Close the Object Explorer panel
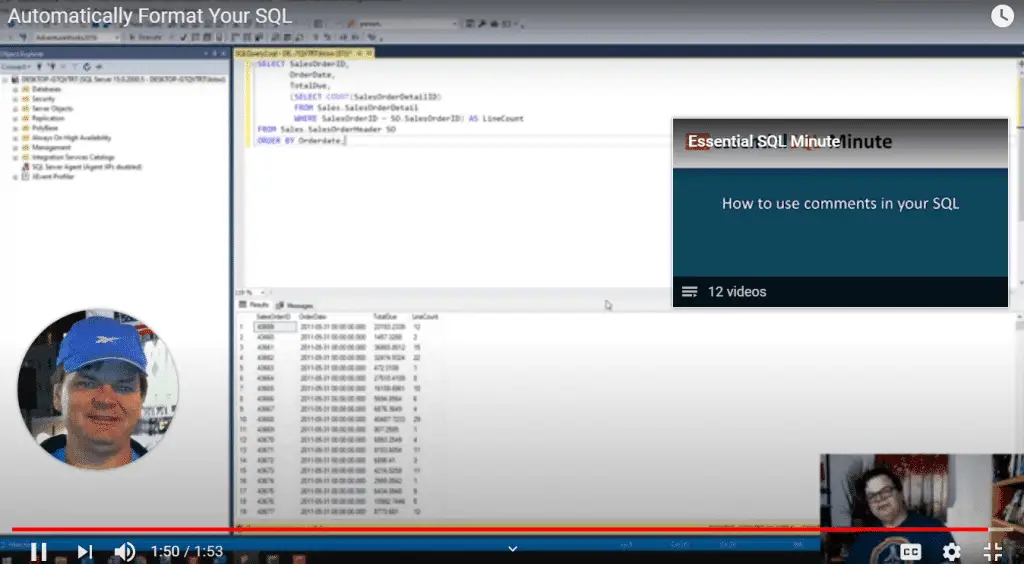 point(223,54)
